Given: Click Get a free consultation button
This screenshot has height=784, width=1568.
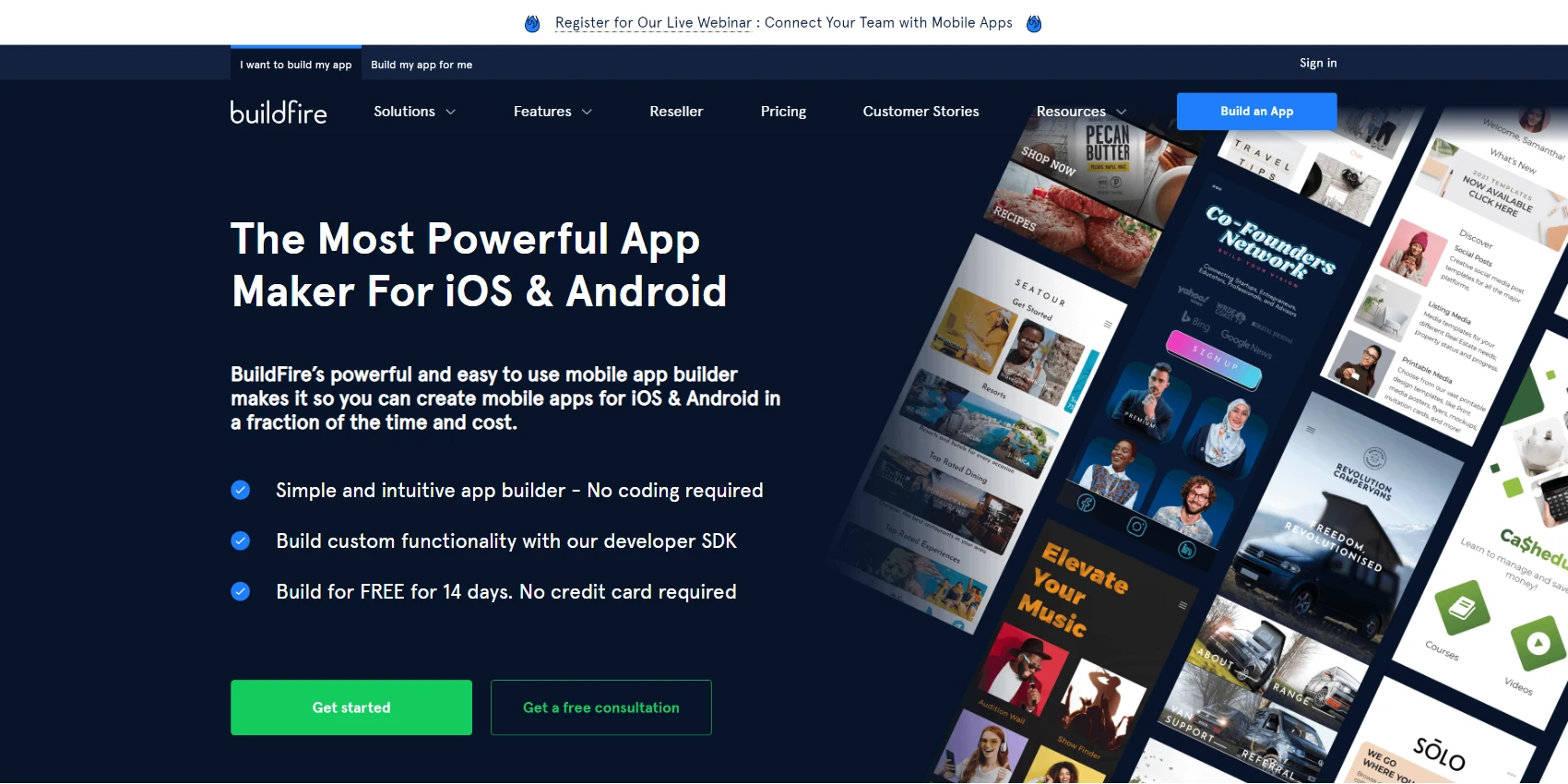Looking at the screenshot, I should 601,707.
